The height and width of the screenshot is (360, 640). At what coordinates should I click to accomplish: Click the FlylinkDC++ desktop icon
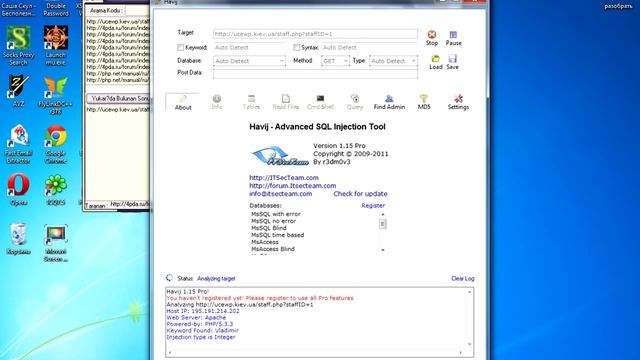[56, 95]
